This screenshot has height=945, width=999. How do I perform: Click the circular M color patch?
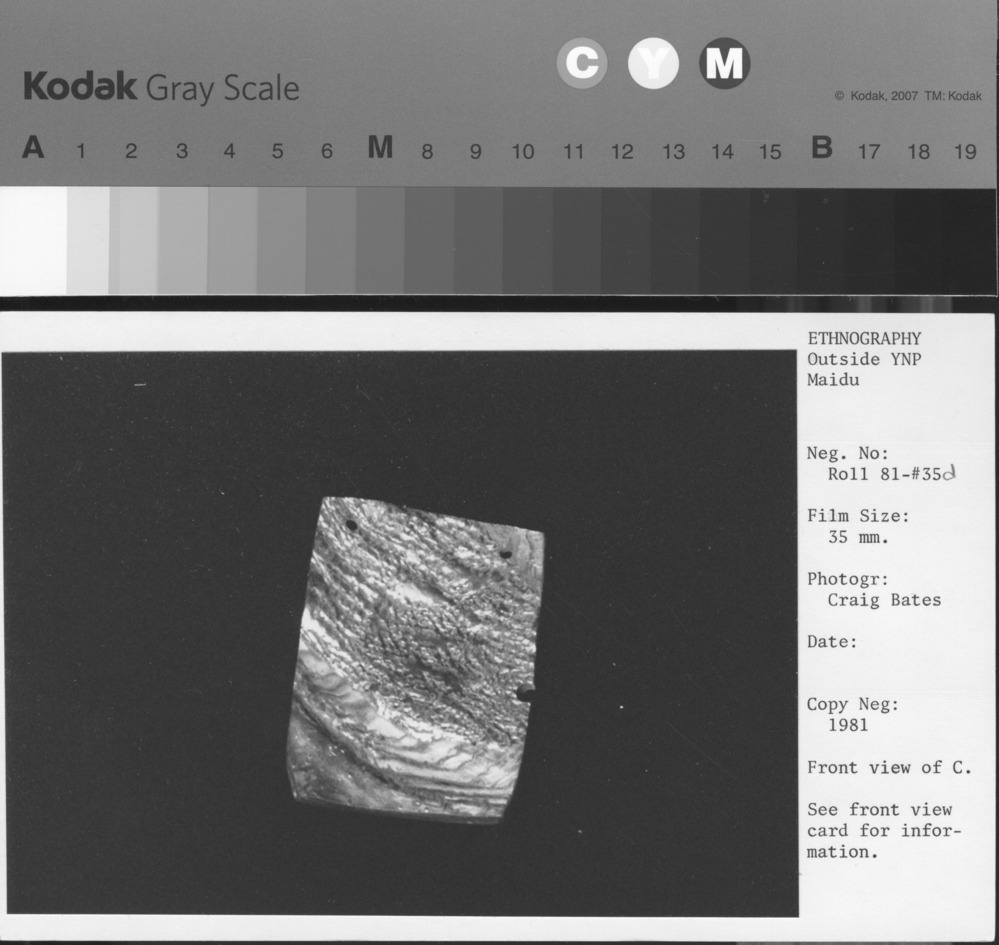point(724,64)
